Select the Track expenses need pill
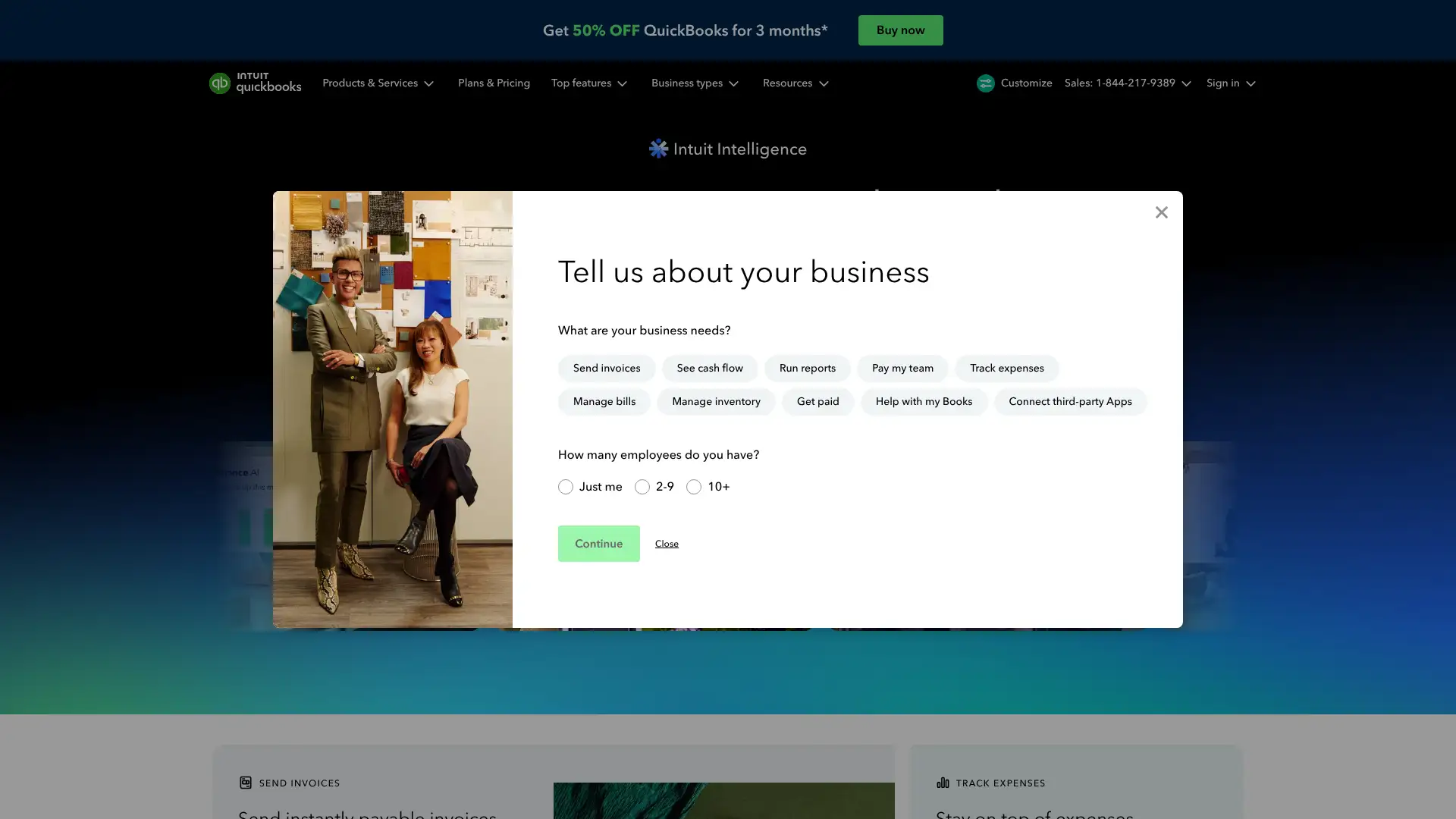1456x819 pixels. coord(1006,368)
